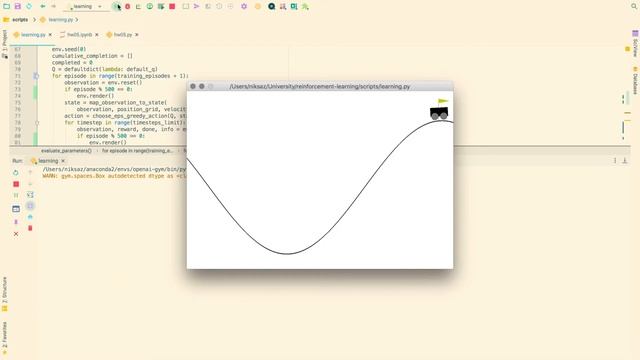Select the 'scripts' breadcrumb folder
Image resolution: width=640 pixels, height=360 pixels.
16,20
